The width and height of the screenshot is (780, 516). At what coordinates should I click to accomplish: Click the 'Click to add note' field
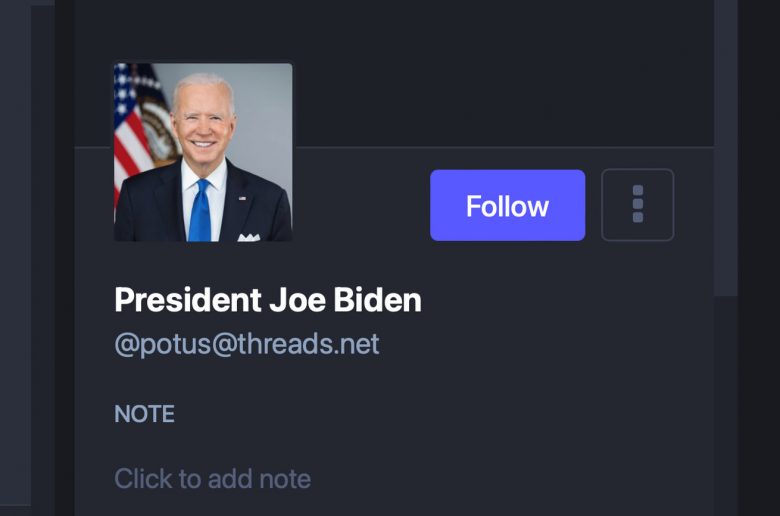[212, 479]
